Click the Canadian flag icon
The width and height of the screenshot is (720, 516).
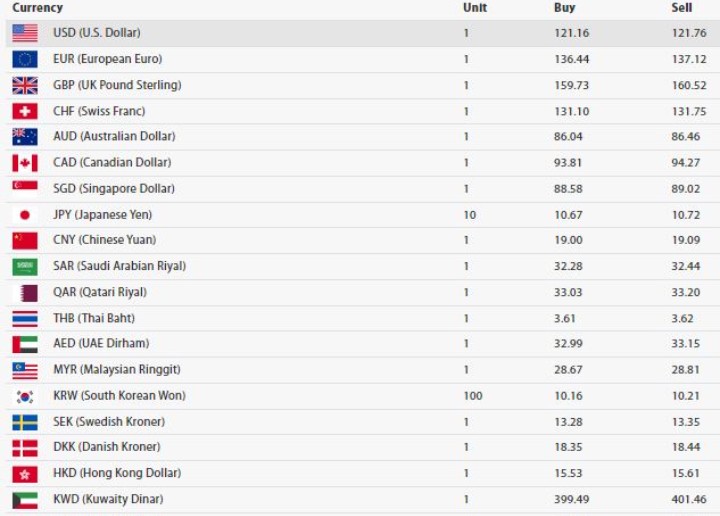tap(25, 163)
